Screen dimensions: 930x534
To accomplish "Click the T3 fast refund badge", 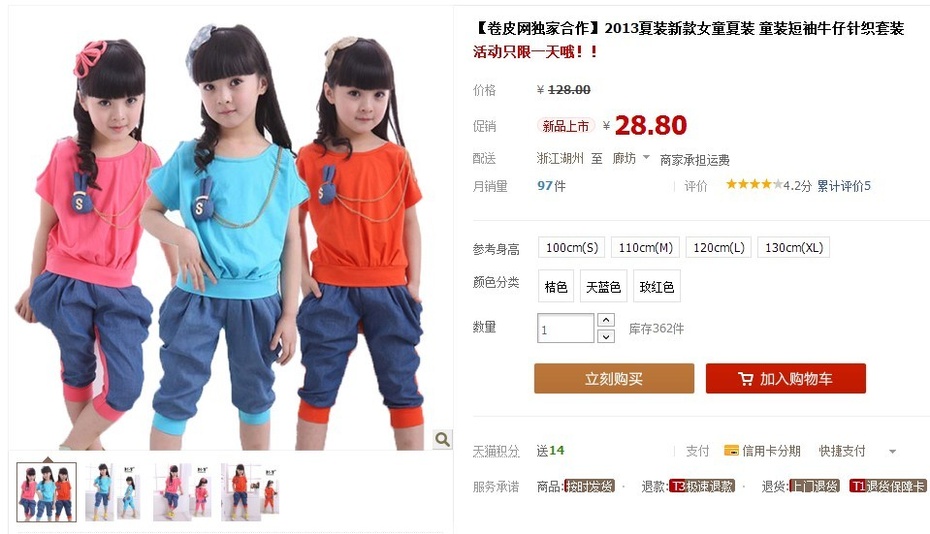I will tap(702, 486).
